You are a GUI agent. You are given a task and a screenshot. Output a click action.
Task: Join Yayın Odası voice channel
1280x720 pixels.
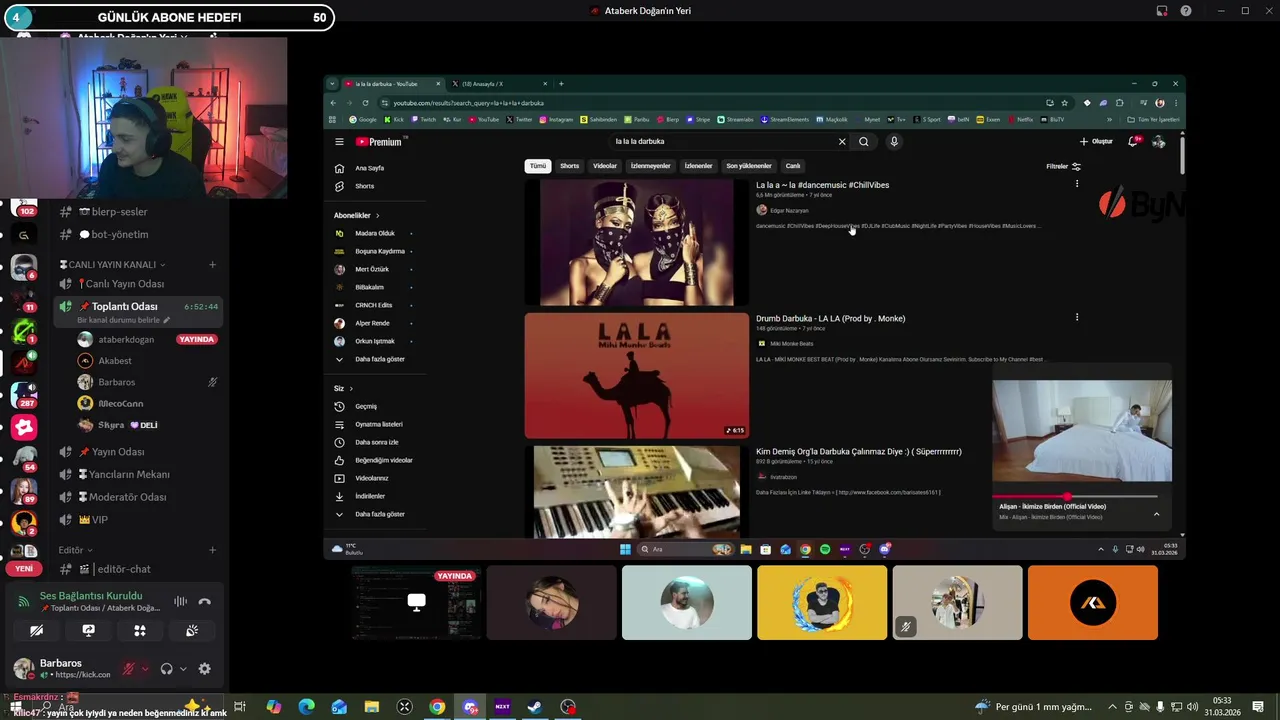(x=118, y=452)
